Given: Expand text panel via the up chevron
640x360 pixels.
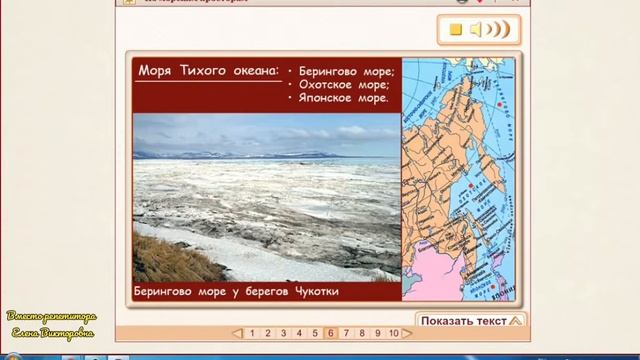Looking at the screenshot, I should [516, 321].
